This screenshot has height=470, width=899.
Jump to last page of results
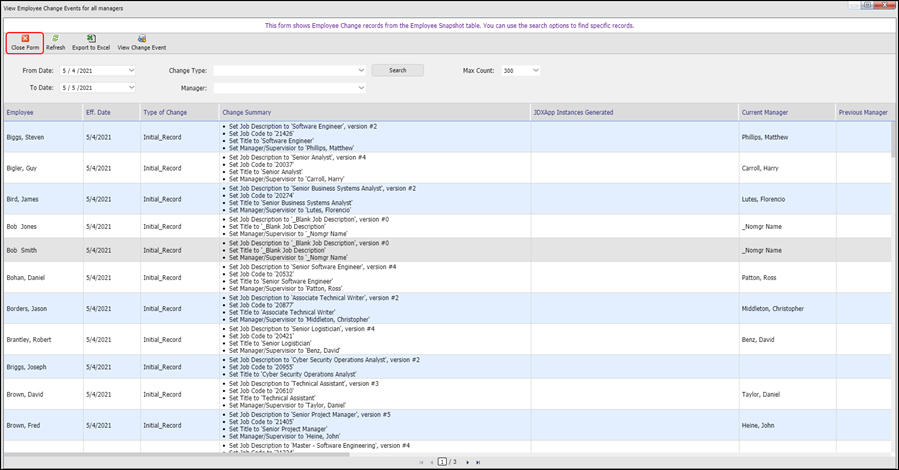pyautogui.click(x=479, y=462)
